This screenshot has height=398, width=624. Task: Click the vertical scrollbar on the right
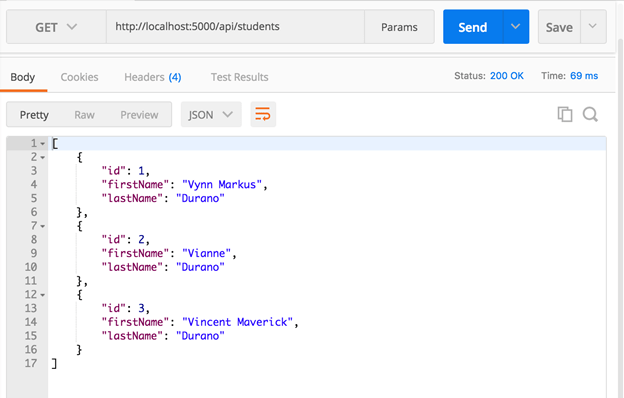[620, 219]
